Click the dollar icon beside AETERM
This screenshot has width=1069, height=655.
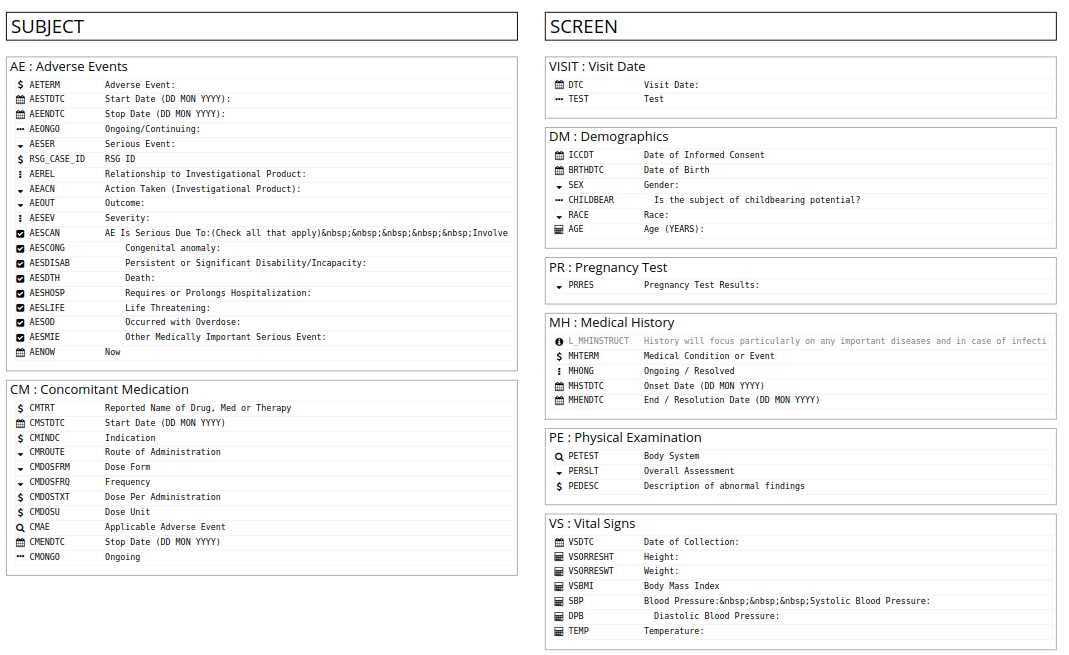point(20,85)
